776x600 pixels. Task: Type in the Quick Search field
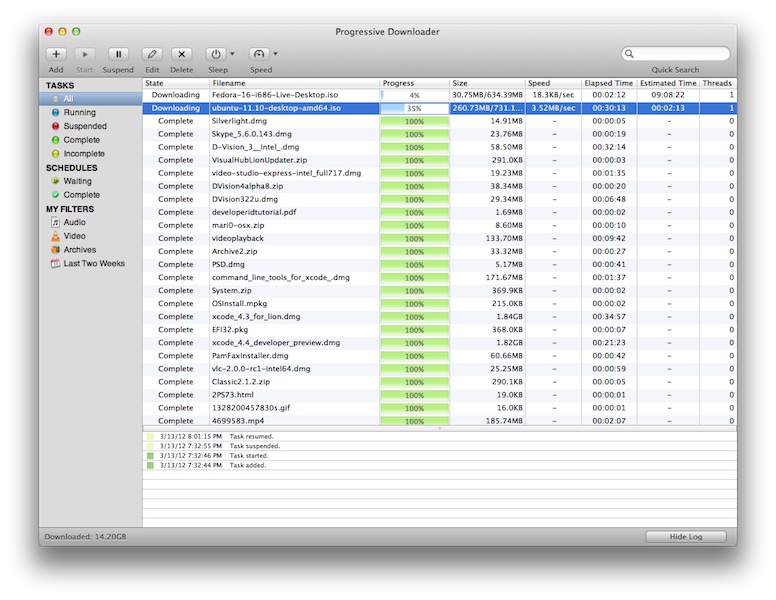682,54
